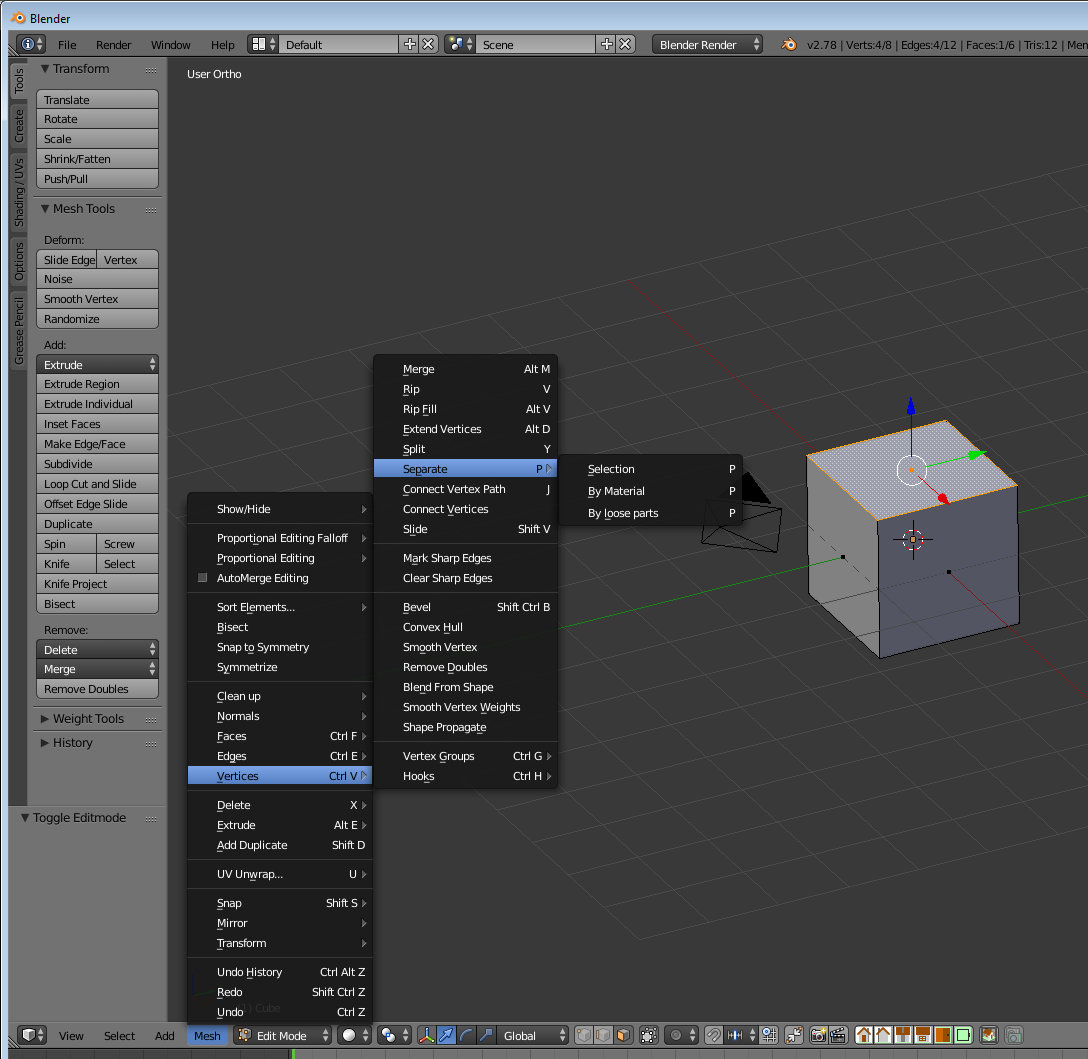
Task: Select the scale manipulator icon
Action: click(486, 1035)
